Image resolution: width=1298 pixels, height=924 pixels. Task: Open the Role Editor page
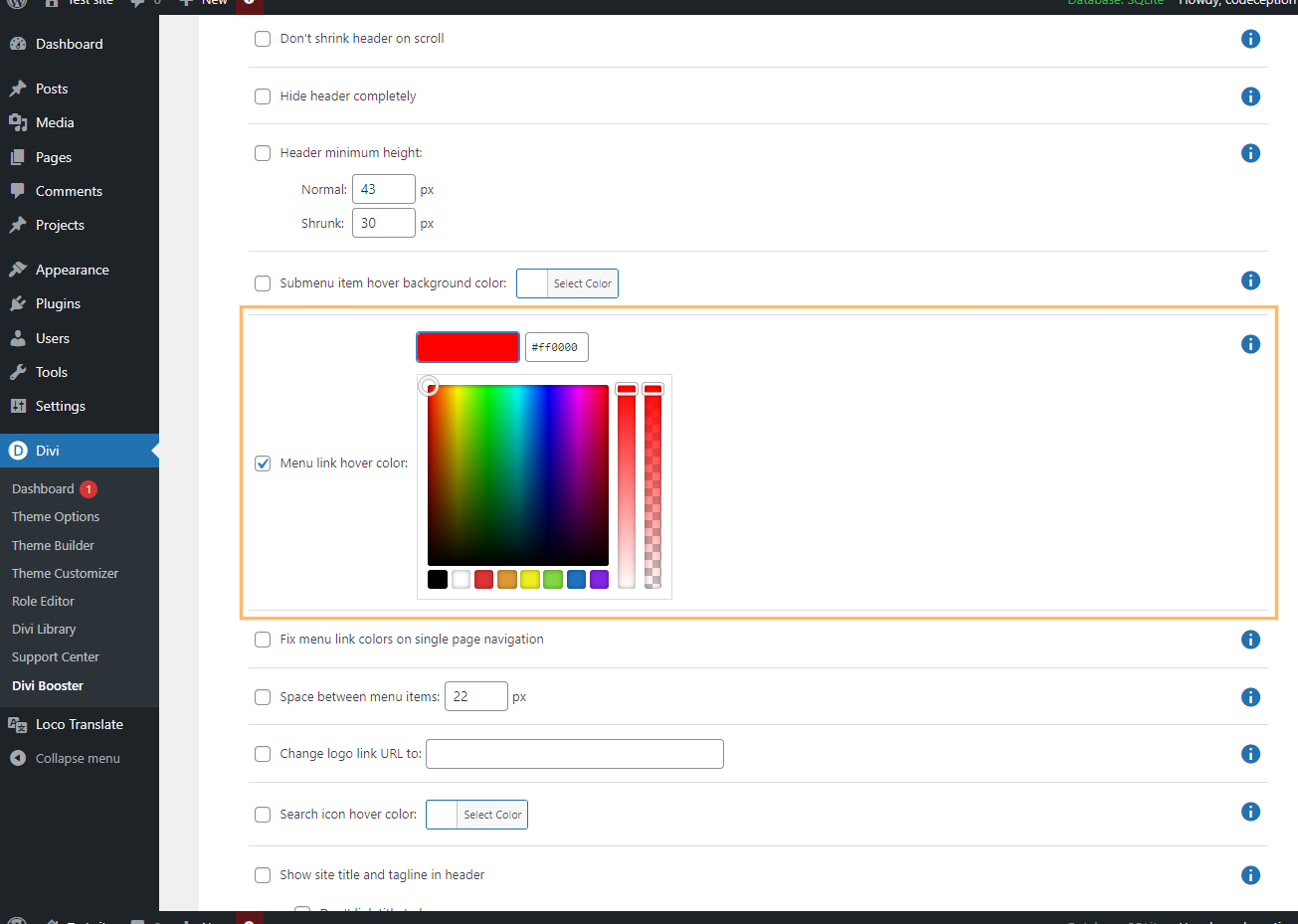click(43, 602)
